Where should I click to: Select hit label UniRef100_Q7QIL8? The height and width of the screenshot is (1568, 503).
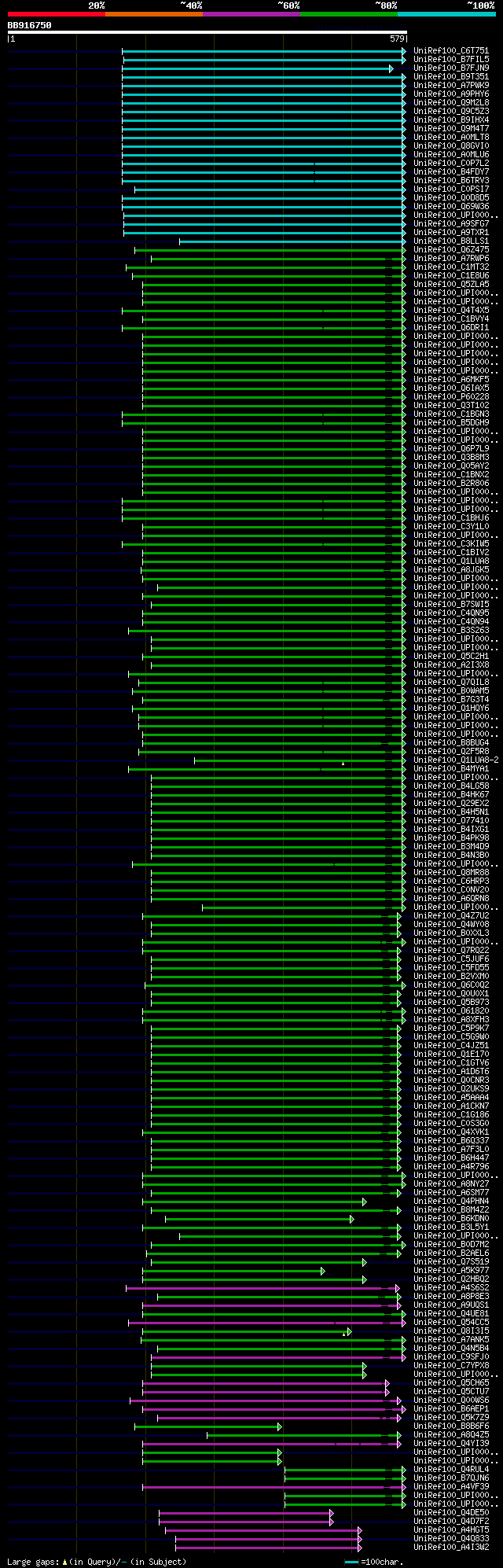(x=451, y=683)
